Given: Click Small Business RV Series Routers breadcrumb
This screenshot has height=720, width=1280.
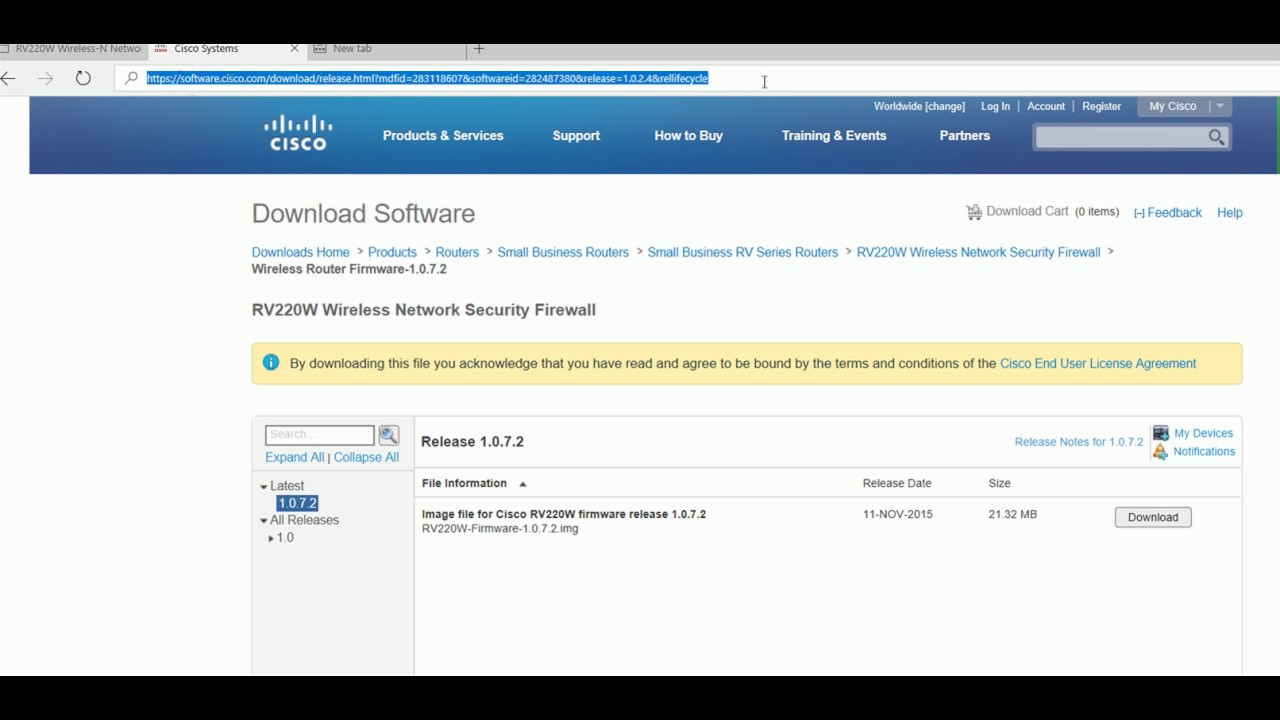Looking at the screenshot, I should (x=743, y=252).
